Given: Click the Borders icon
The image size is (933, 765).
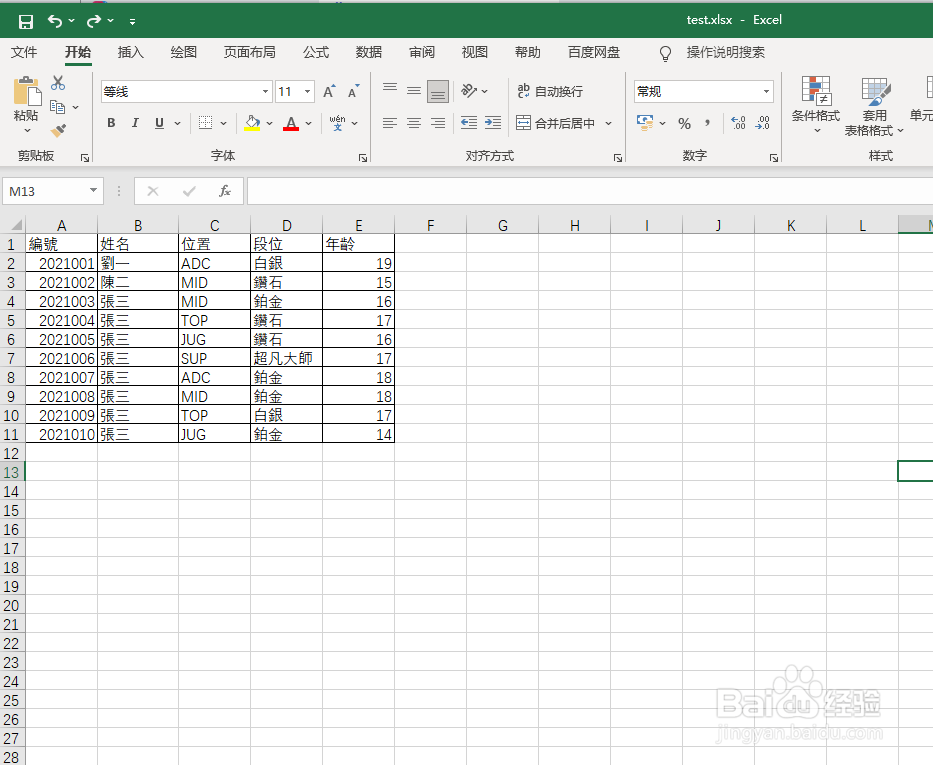Looking at the screenshot, I should (205, 123).
